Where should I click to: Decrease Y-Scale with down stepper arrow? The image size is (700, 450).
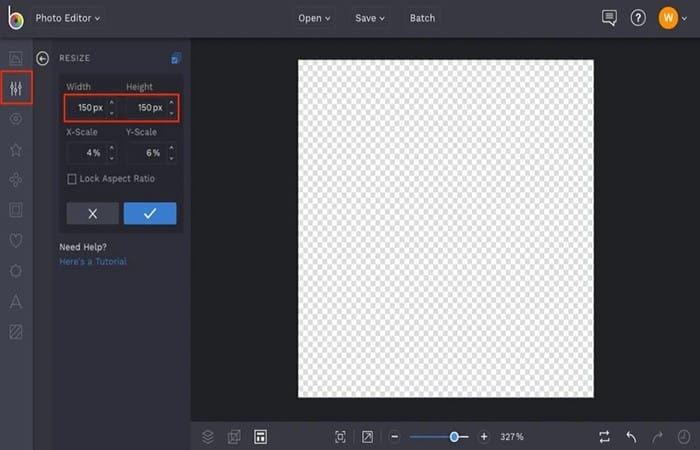tap(171, 158)
